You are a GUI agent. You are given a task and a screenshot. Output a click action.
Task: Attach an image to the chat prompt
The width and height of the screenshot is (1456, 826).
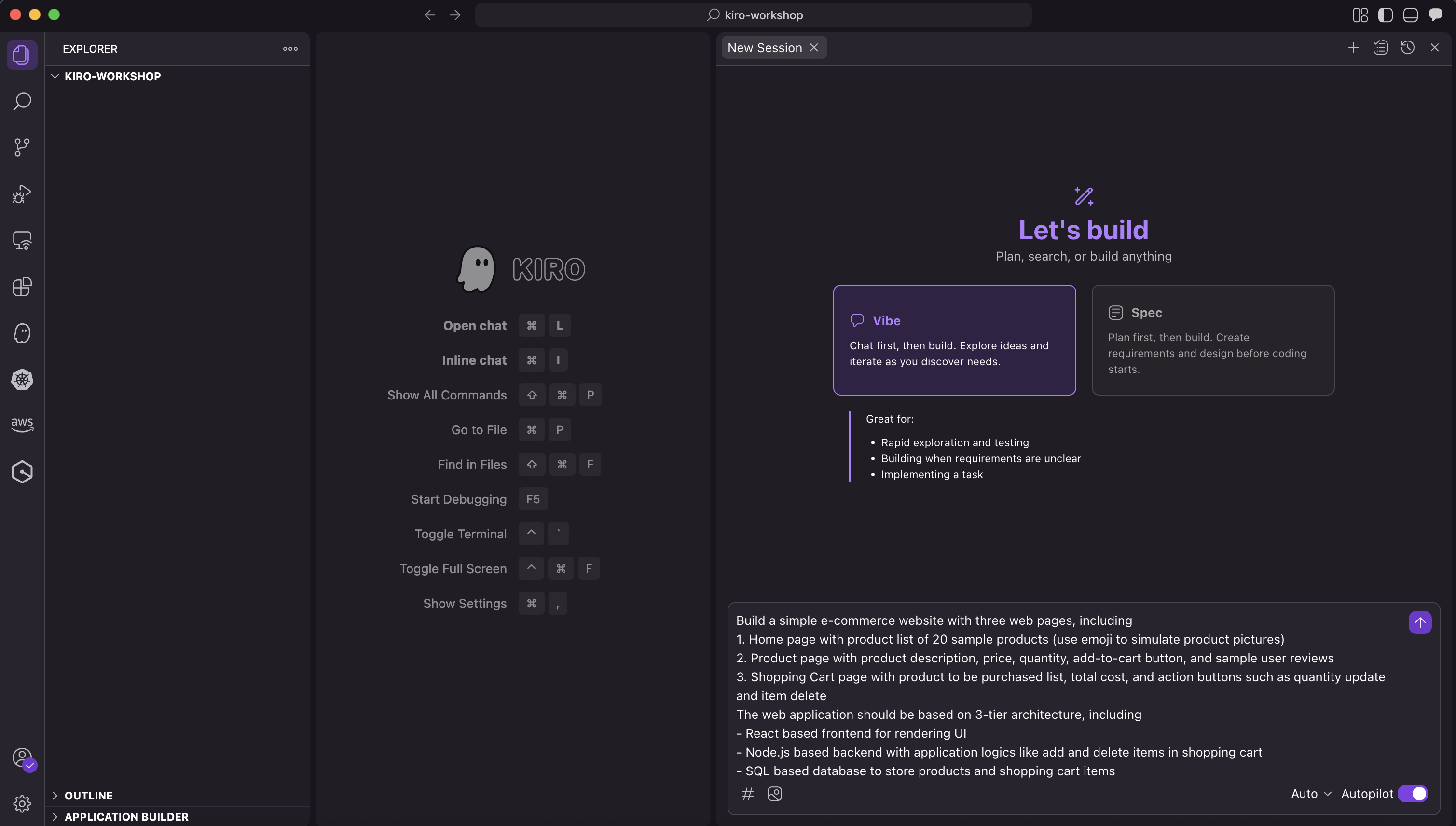point(774,794)
